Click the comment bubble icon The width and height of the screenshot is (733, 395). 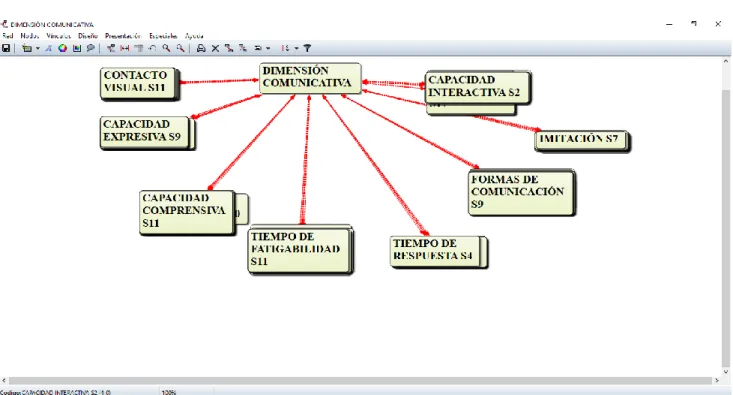click(91, 48)
